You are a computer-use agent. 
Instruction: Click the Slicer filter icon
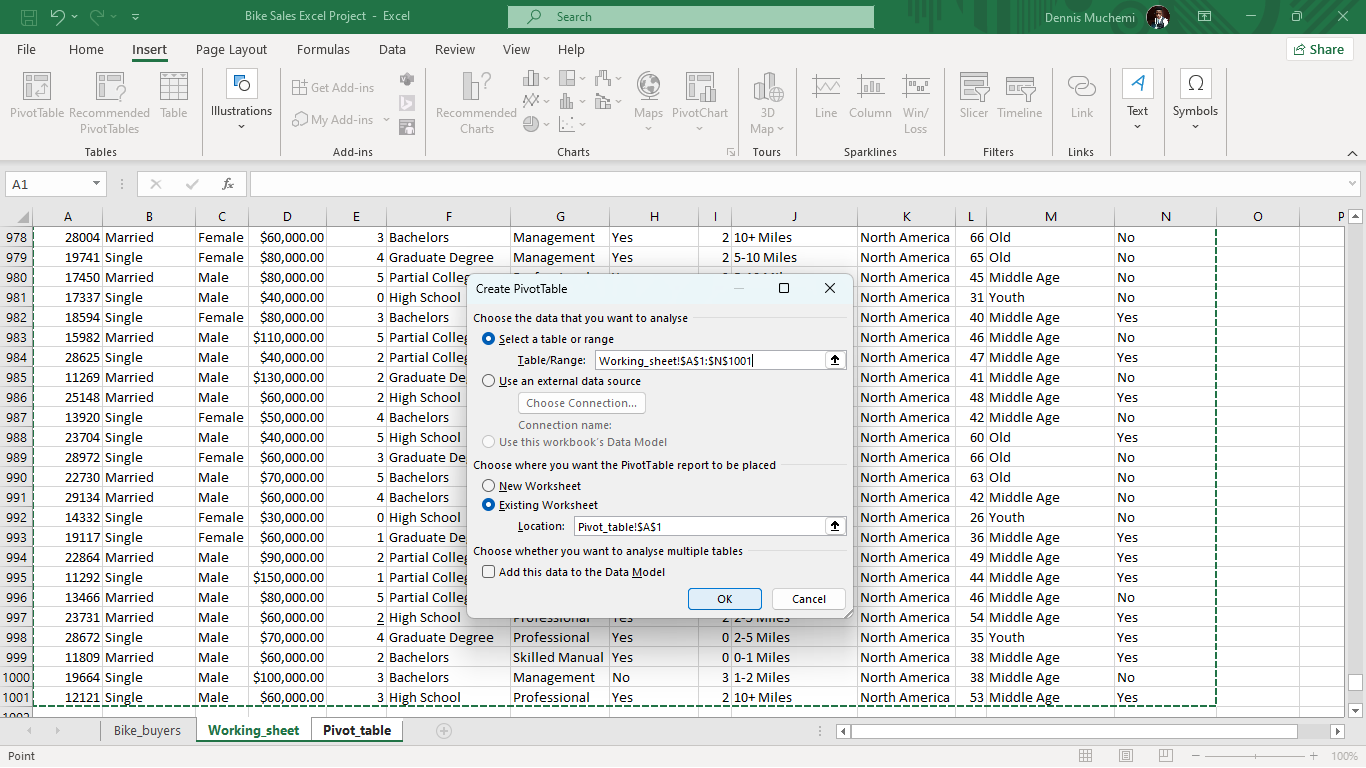(x=974, y=87)
